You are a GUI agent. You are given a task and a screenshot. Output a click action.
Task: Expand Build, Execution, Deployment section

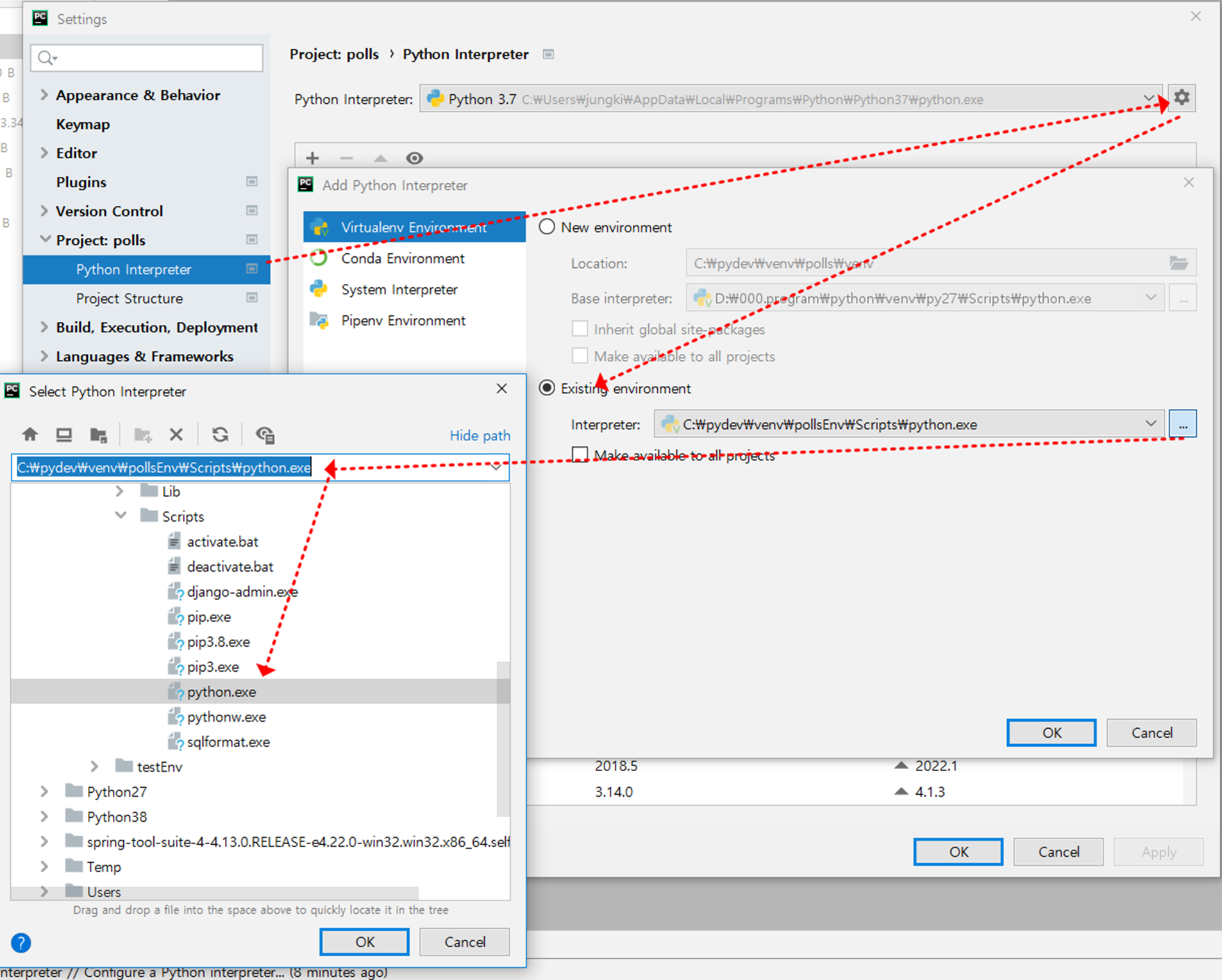point(44,327)
